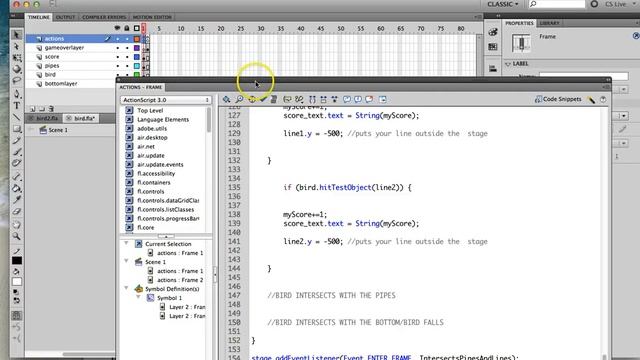Image resolution: width=640 pixels, height=360 pixels.
Task: Click the Check syntax checkmark icon
Action: tap(263, 99)
